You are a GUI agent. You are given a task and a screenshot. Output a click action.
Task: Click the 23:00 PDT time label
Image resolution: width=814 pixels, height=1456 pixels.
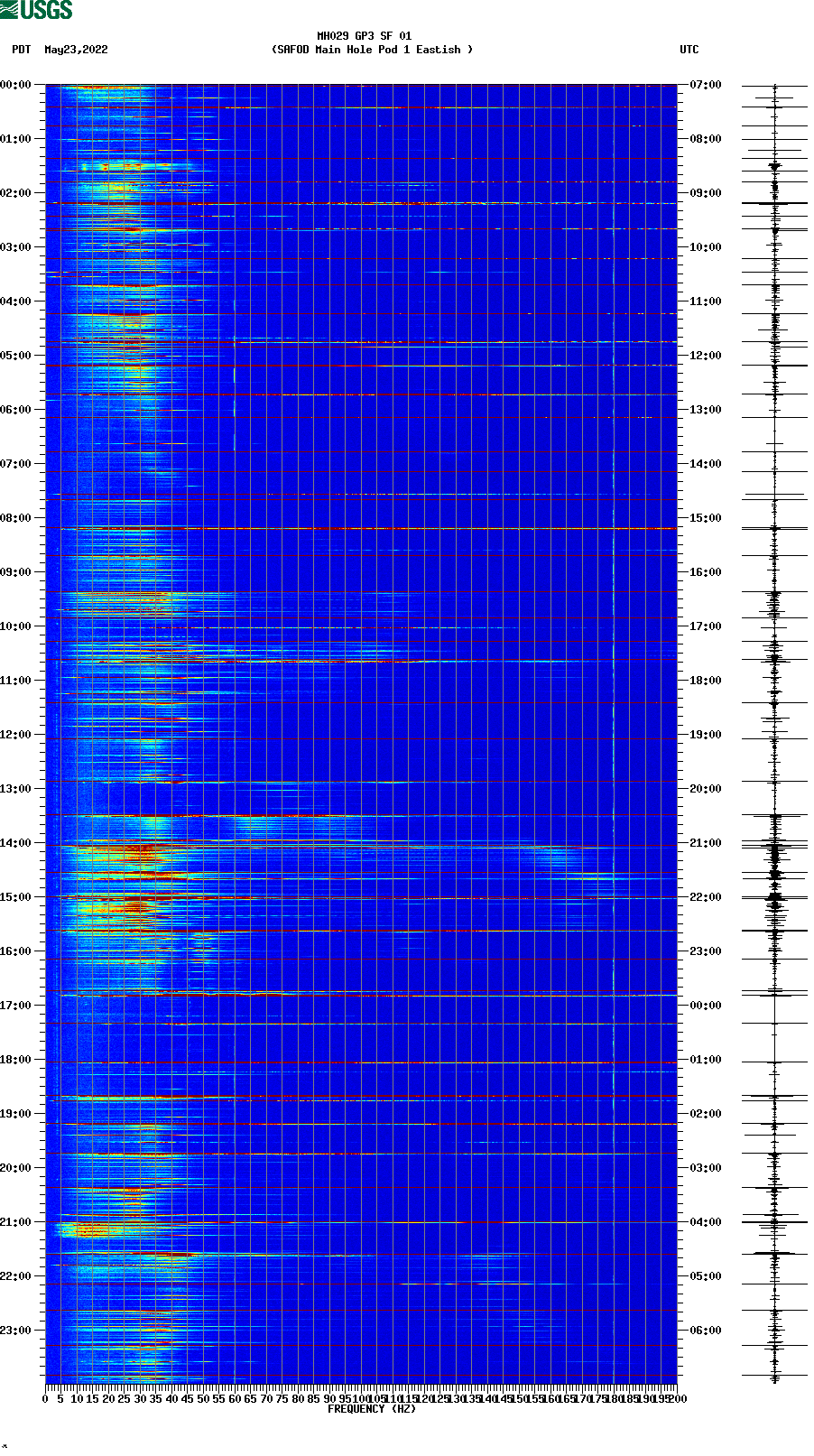[15, 1331]
